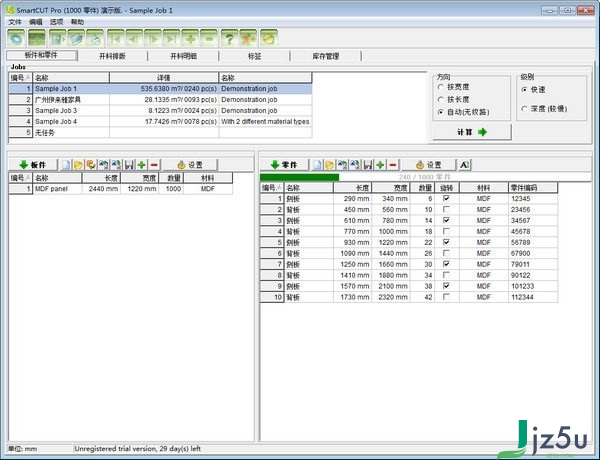Create new panel list page icon
Screen dimensions: 600x460
[x=66, y=165]
